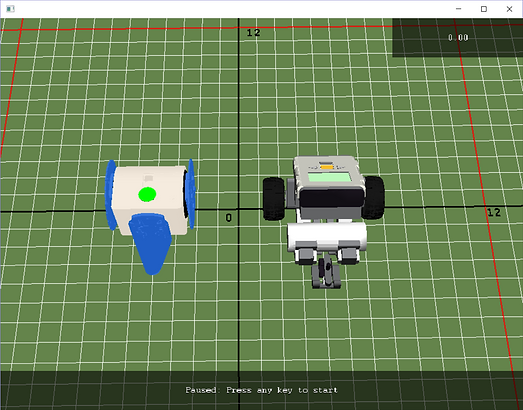Image resolution: width=523 pixels, height=410 pixels.
Task: Click the orange button on the LEGO robot
Action: click(x=327, y=167)
